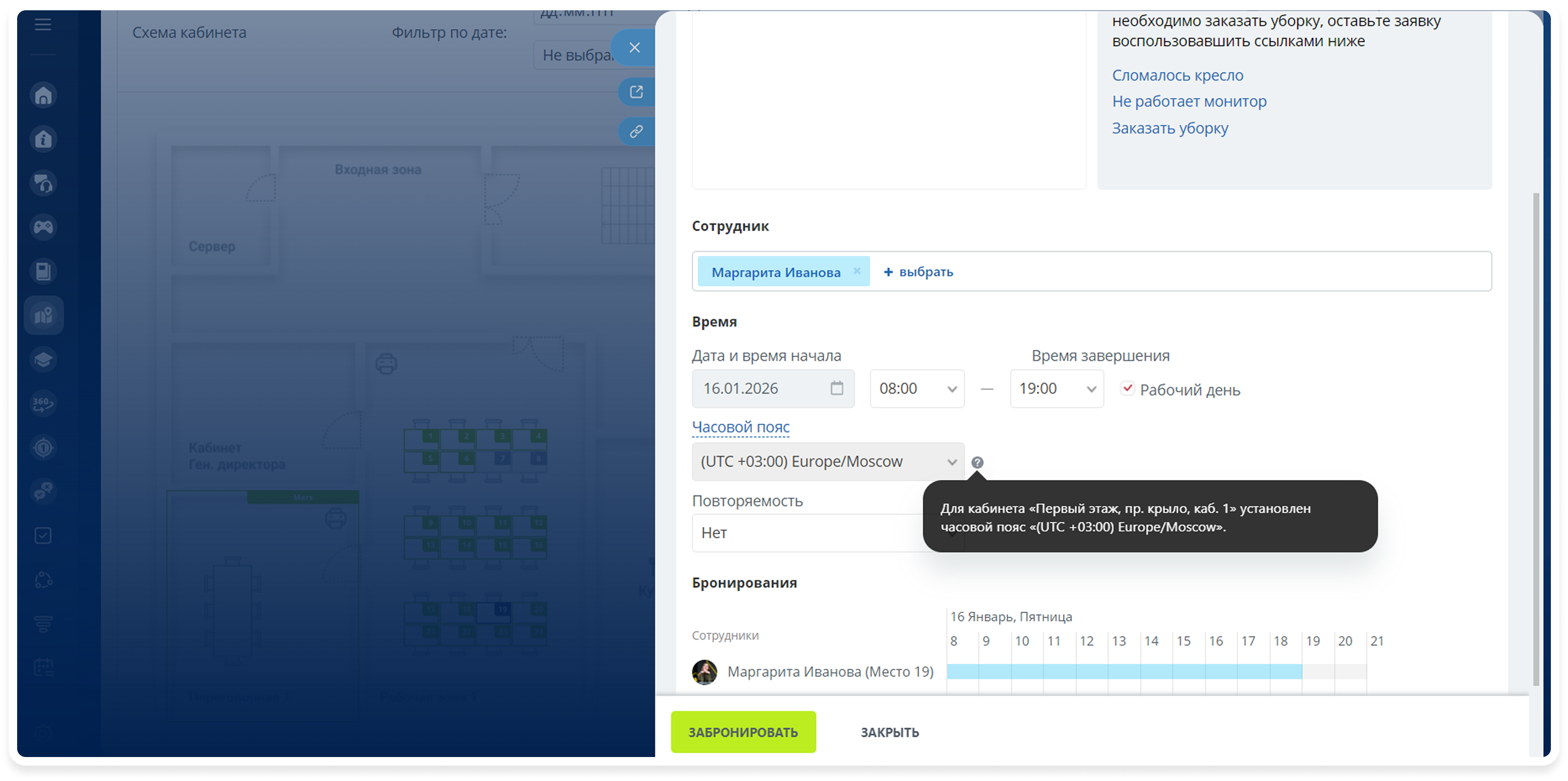The height and width of the screenshot is (781, 1568).
Task: Uncheck the Рабочий день checkbox
Action: click(x=1127, y=388)
